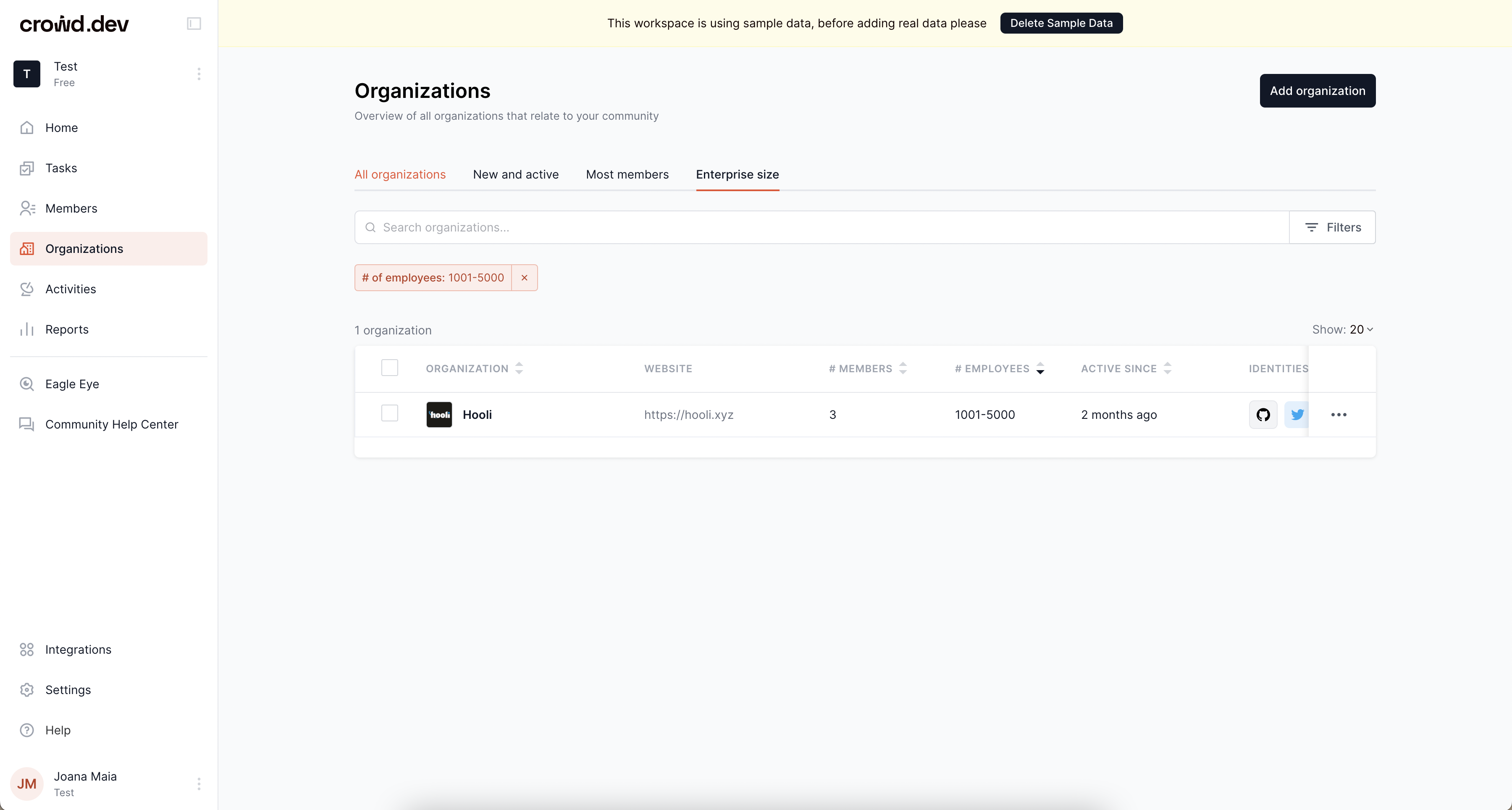The width and height of the screenshot is (1512, 810).
Task: Collapse the sidebar with the panel icon
Action: (x=194, y=24)
